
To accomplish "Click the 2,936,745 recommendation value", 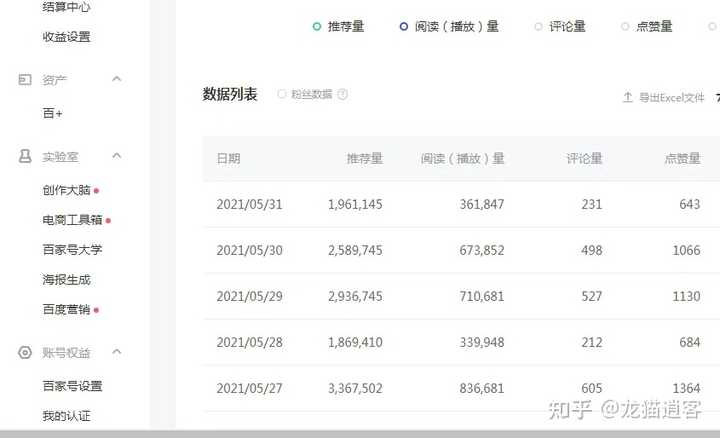I will click(x=355, y=296).
